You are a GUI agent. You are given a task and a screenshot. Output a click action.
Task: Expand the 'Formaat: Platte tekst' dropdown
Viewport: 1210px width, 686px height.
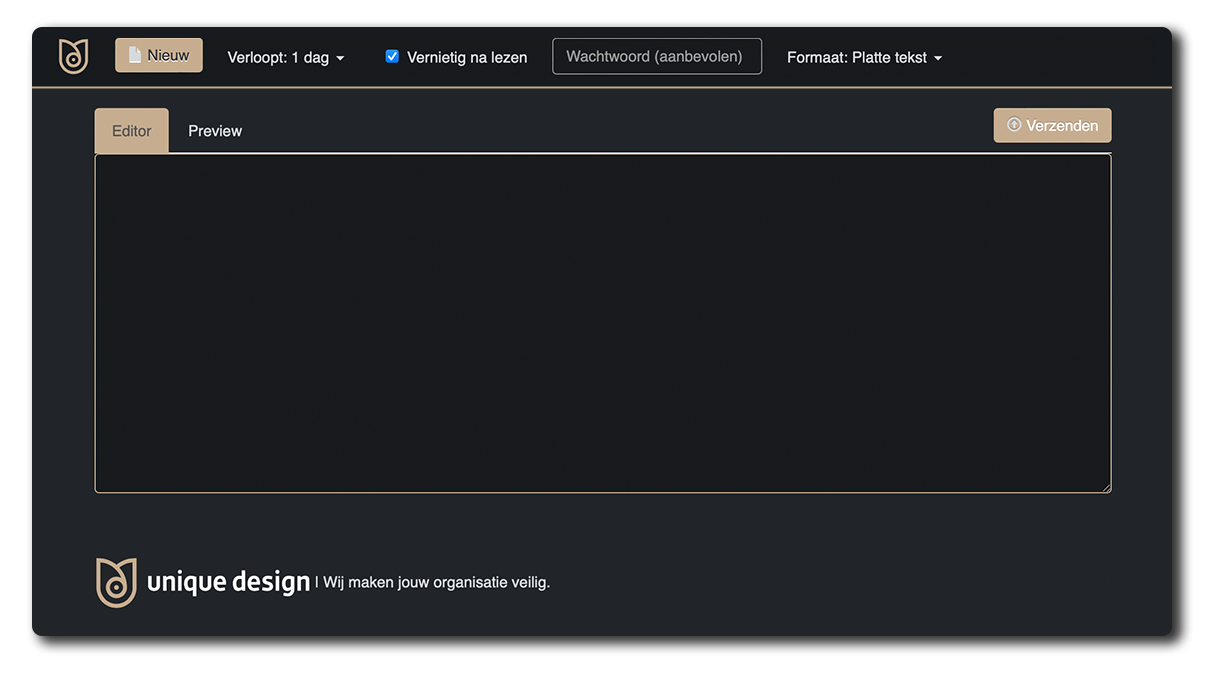click(864, 58)
